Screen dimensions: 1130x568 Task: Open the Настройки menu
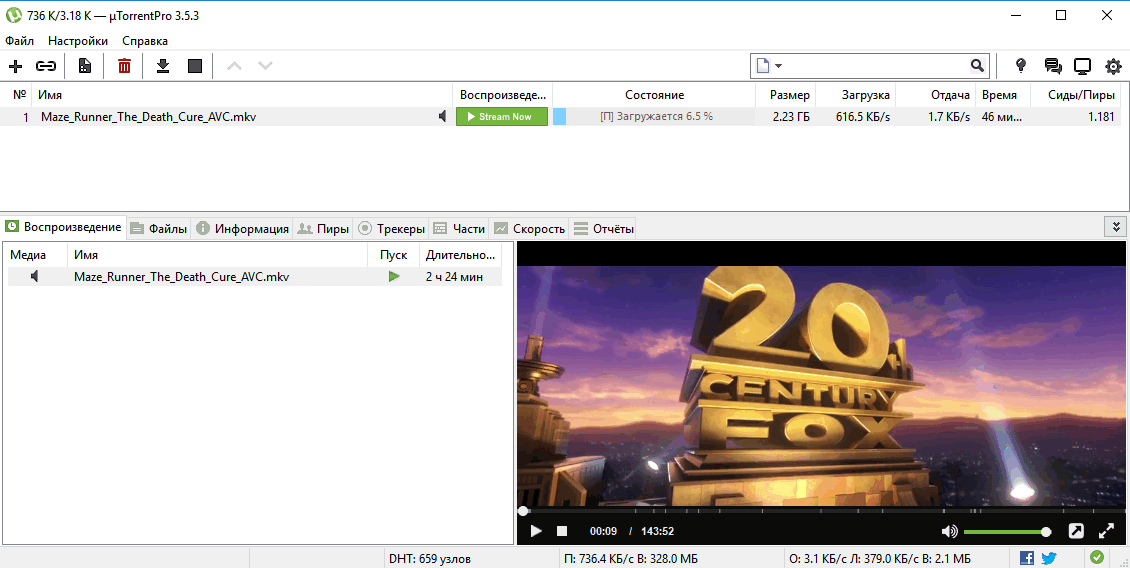(78, 41)
